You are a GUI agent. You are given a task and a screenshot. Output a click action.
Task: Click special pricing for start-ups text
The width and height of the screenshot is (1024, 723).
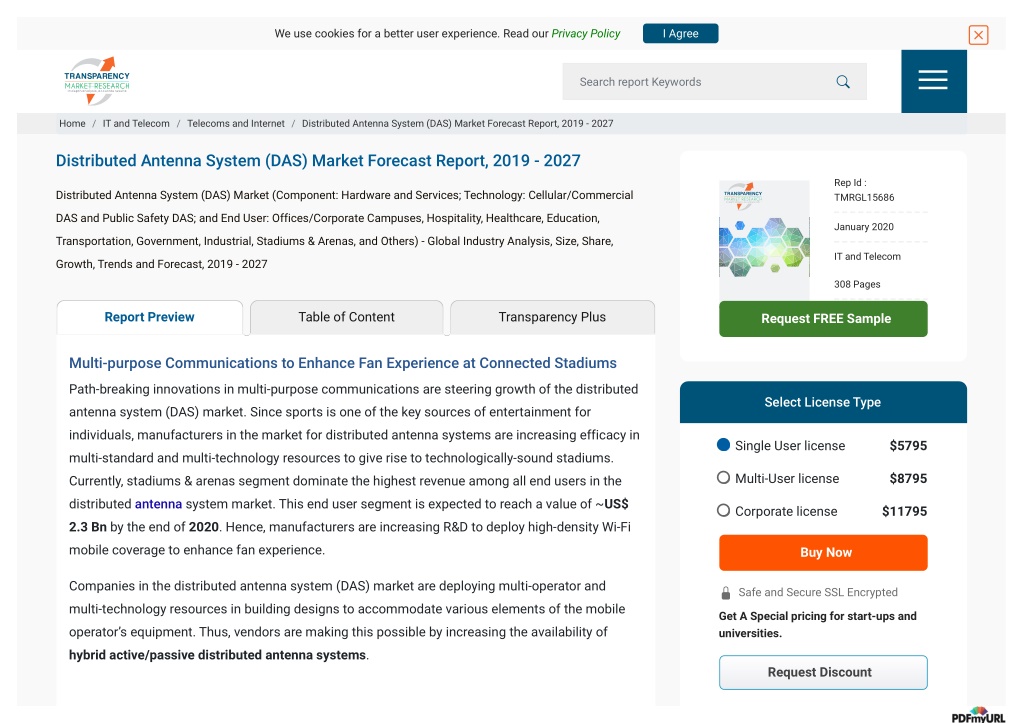[x=818, y=624]
